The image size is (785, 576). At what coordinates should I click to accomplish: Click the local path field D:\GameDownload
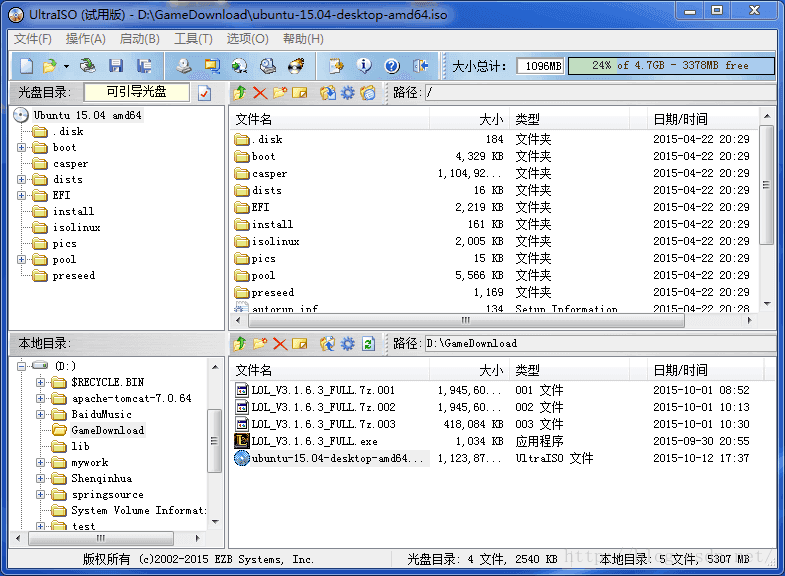[x=600, y=344]
